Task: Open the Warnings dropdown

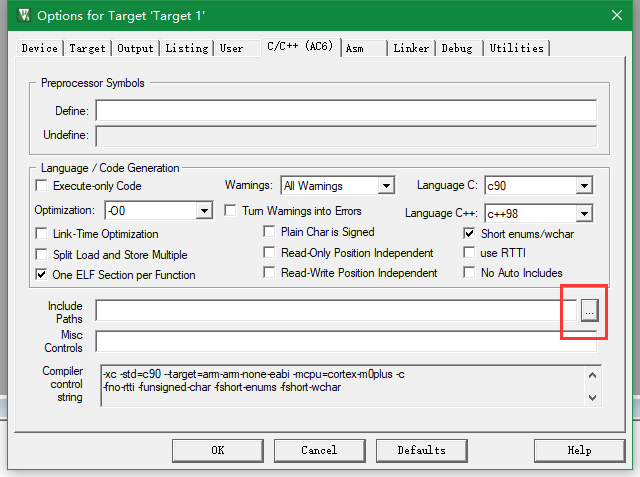Action: coord(386,186)
